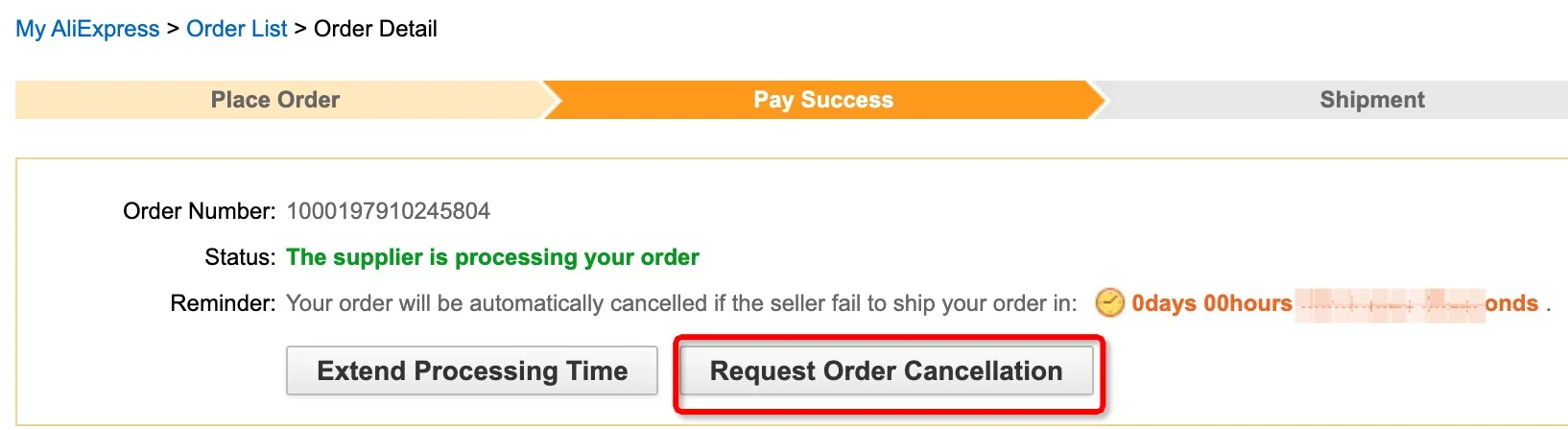Viewport: 1568px width, 430px height.
Task: Click the countdown's trailing seconds text
Action: click(x=1511, y=303)
